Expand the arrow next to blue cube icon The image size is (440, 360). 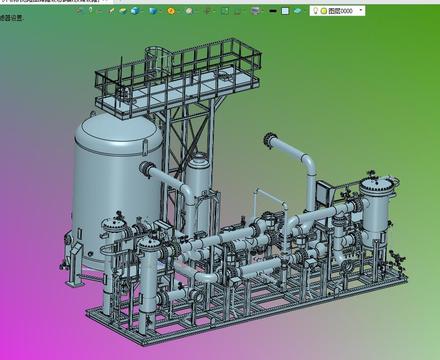pos(142,11)
